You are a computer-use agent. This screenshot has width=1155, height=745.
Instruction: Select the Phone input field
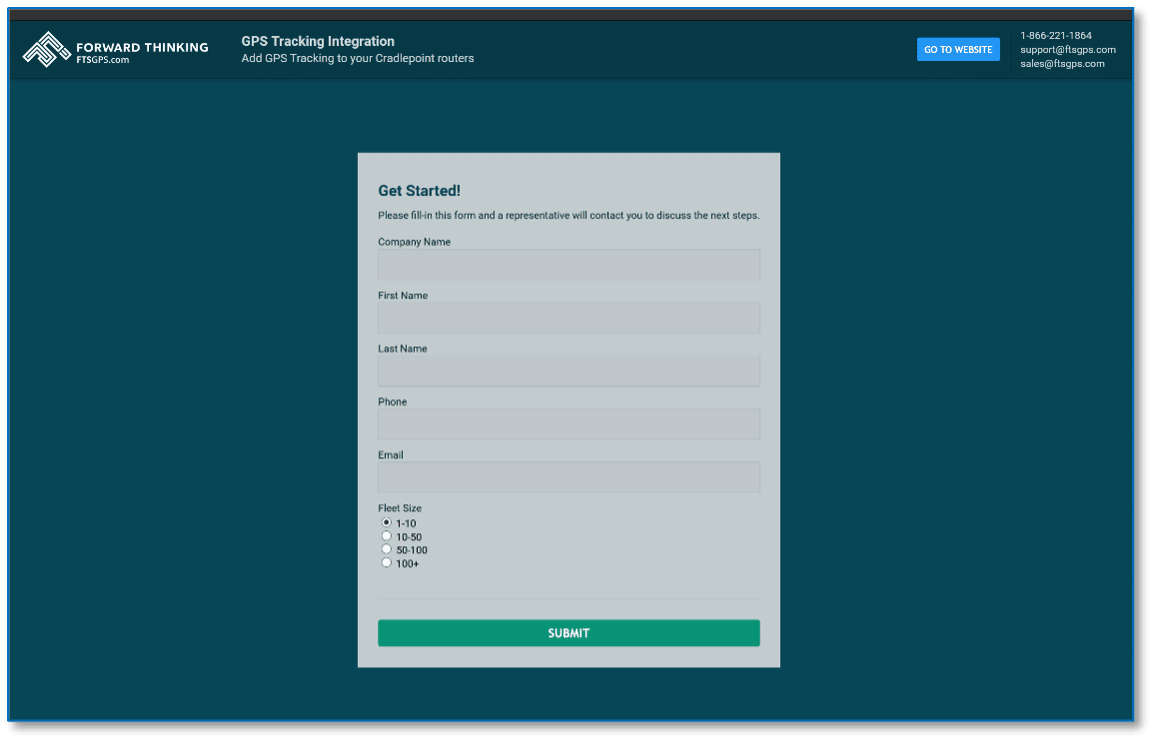568,423
